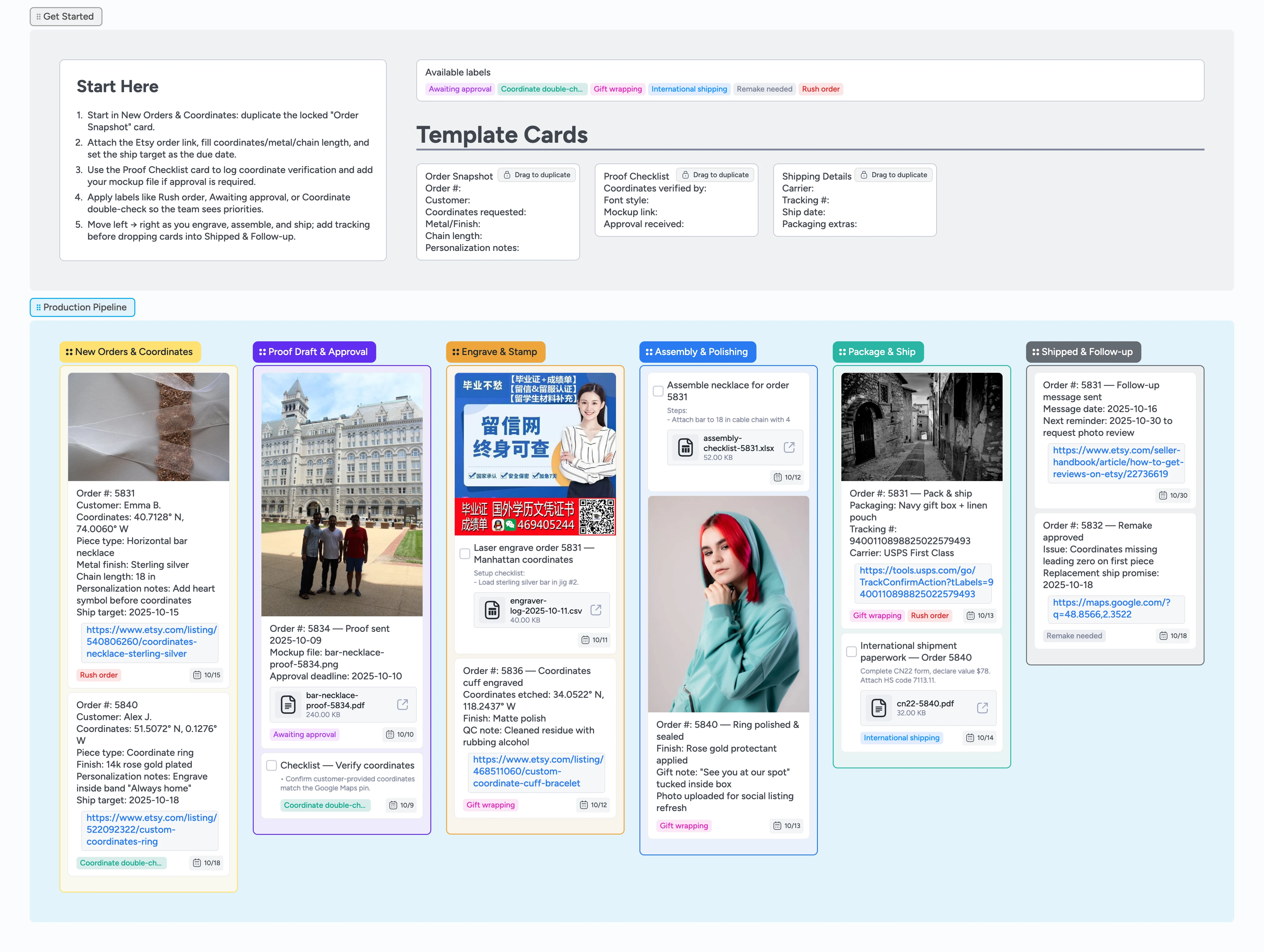Open engraver-log-2025-10-11.csv external link icon

595,610
